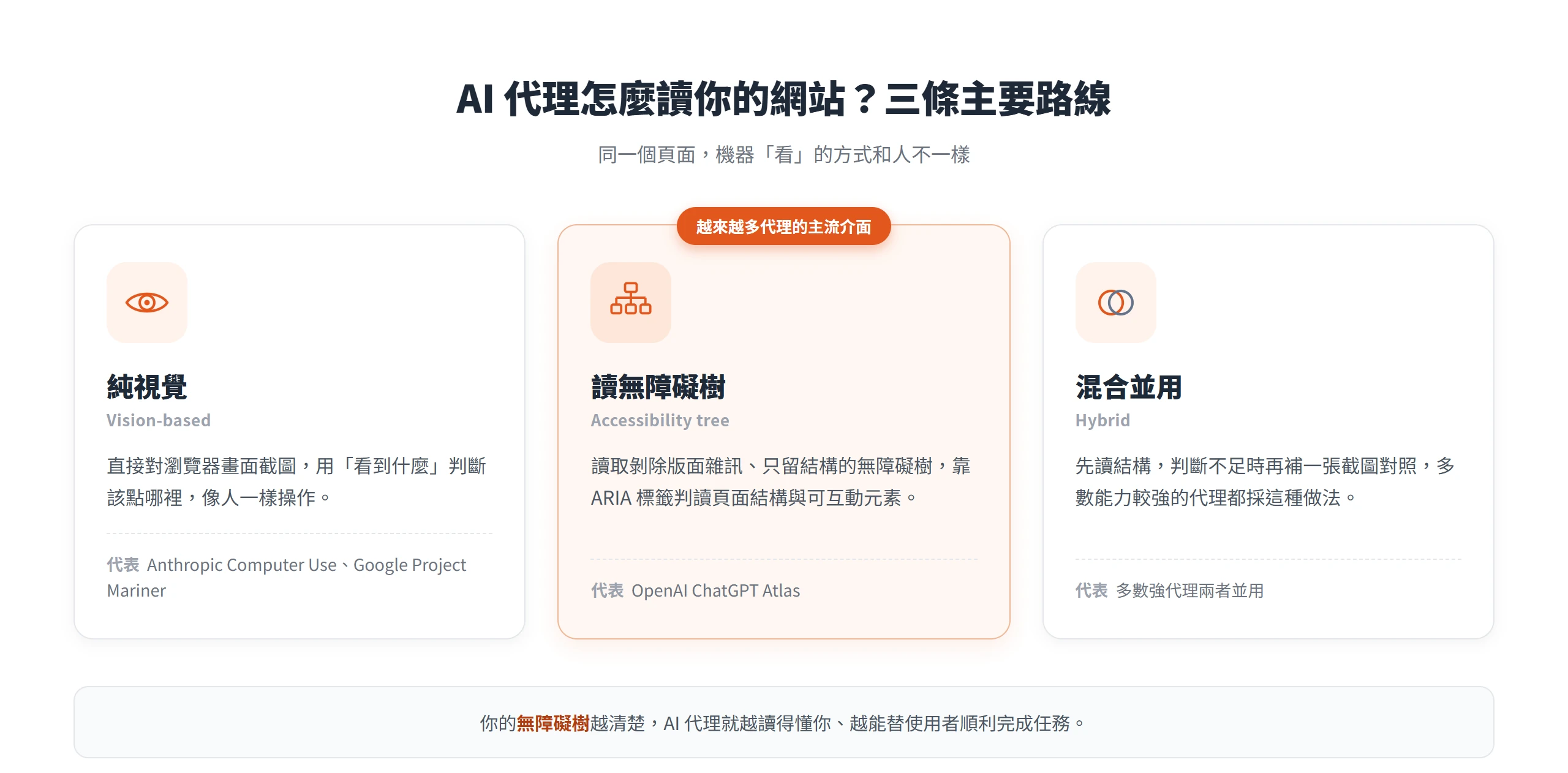
Task: Click the accessibility tree hierarchy icon
Action: (x=631, y=298)
